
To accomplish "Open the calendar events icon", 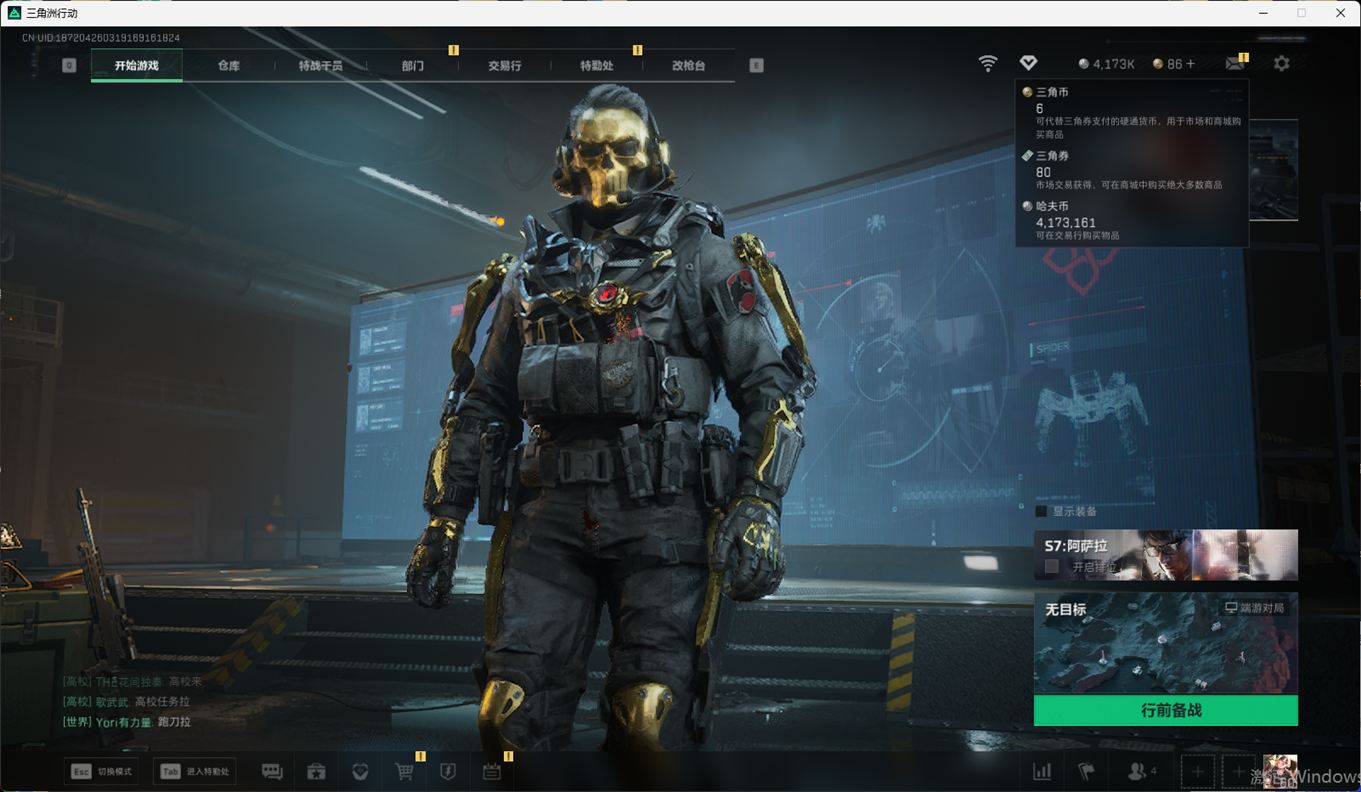I will pyautogui.click(x=491, y=771).
